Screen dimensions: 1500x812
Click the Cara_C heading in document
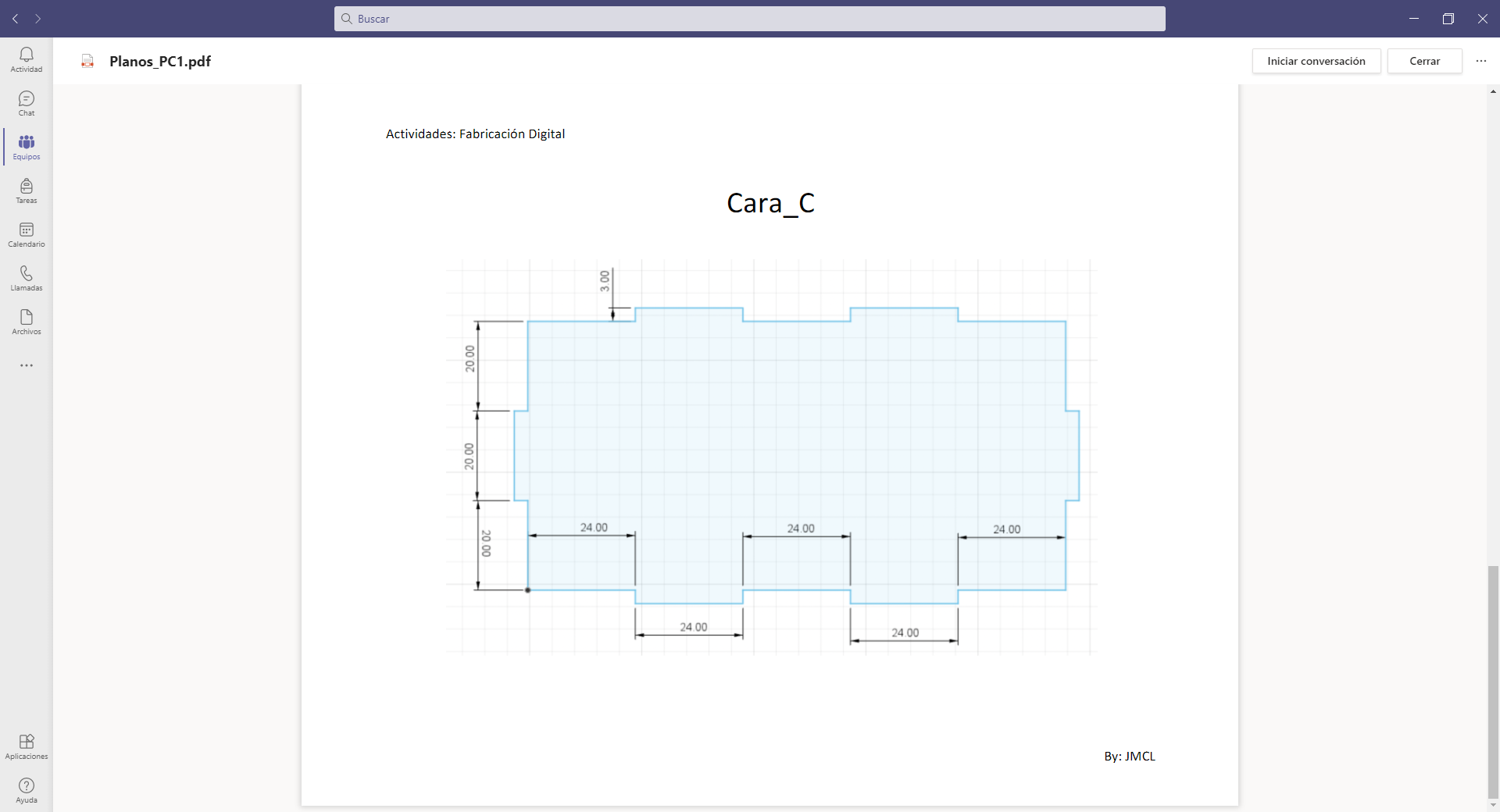point(770,203)
